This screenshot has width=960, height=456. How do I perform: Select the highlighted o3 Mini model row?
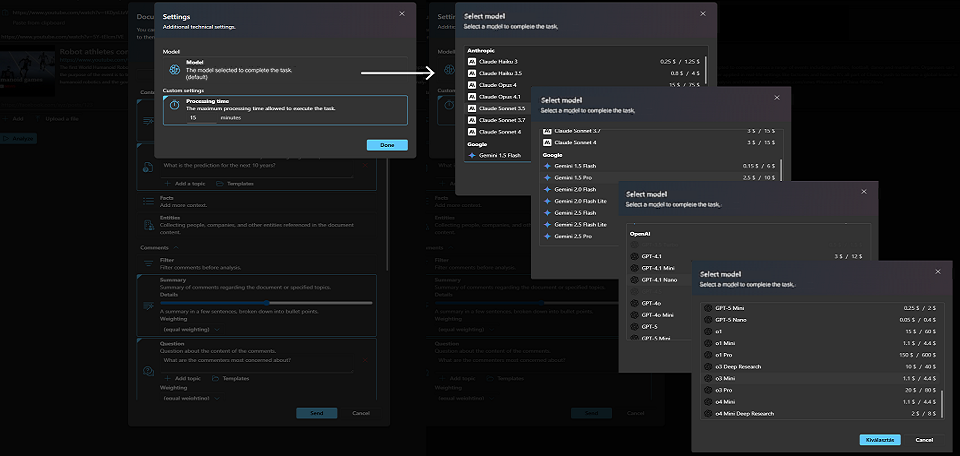pyautogui.click(x=821, y=378)
